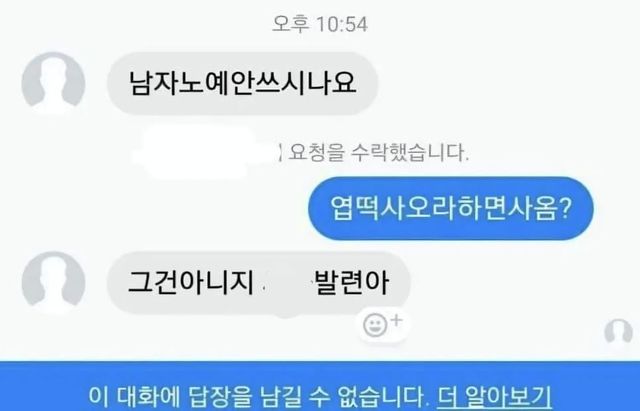Open the emoji reaction picker smiley icon
The width and height of the screenshot is (640, 411).
point(375,326)
